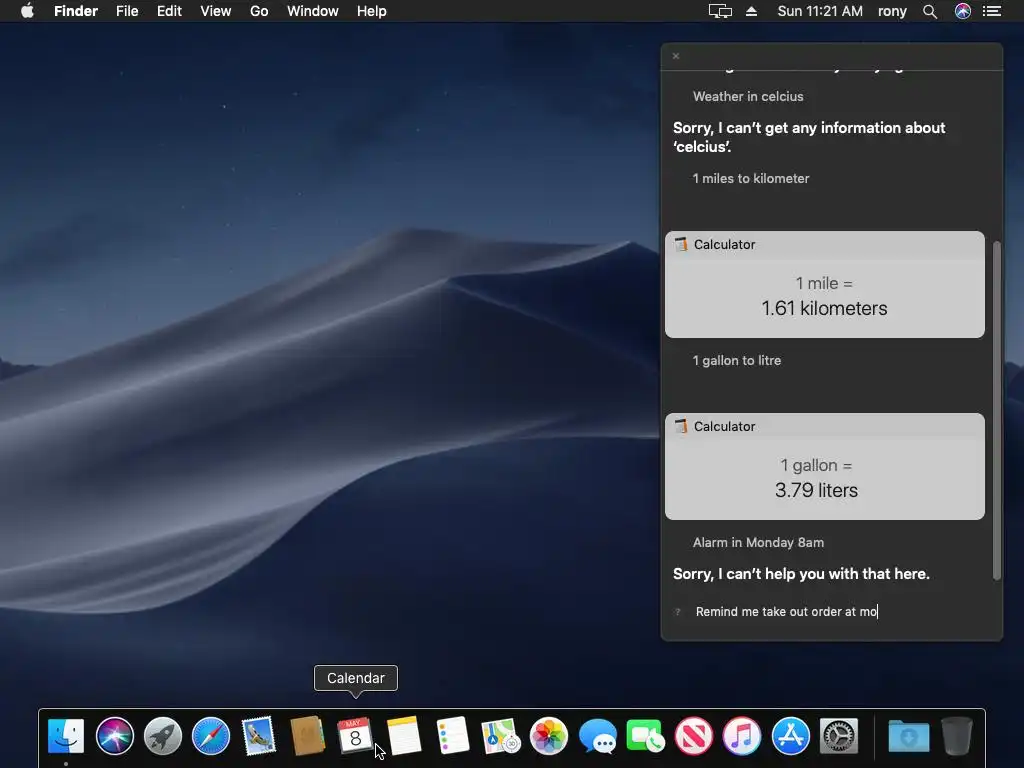Open Reminders icon in Dock
The width and height of the screenshot is (1024, 768).
point(452,736)
